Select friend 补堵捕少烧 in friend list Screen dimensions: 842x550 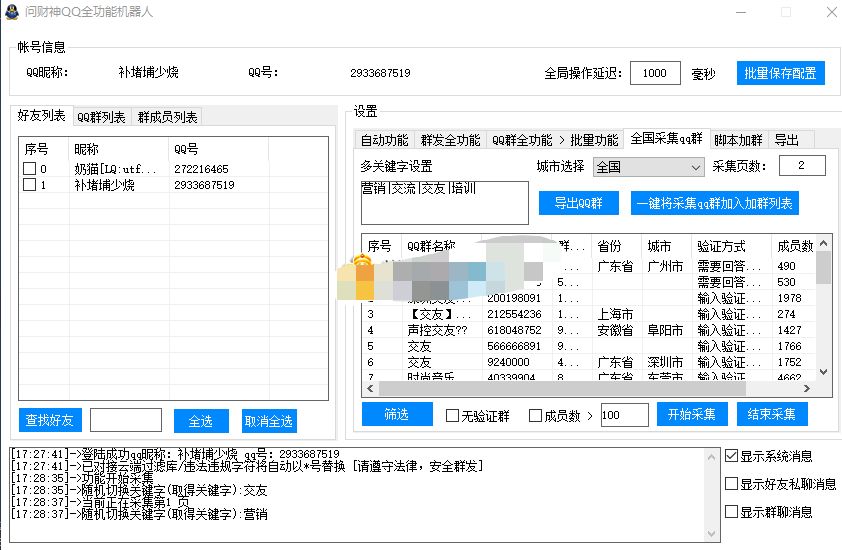pyautogui.click(x=104, y=185)
